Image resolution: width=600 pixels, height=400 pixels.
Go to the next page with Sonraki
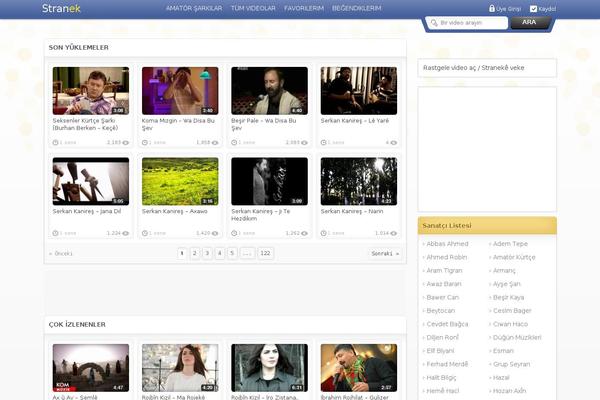tap(385, 253)
